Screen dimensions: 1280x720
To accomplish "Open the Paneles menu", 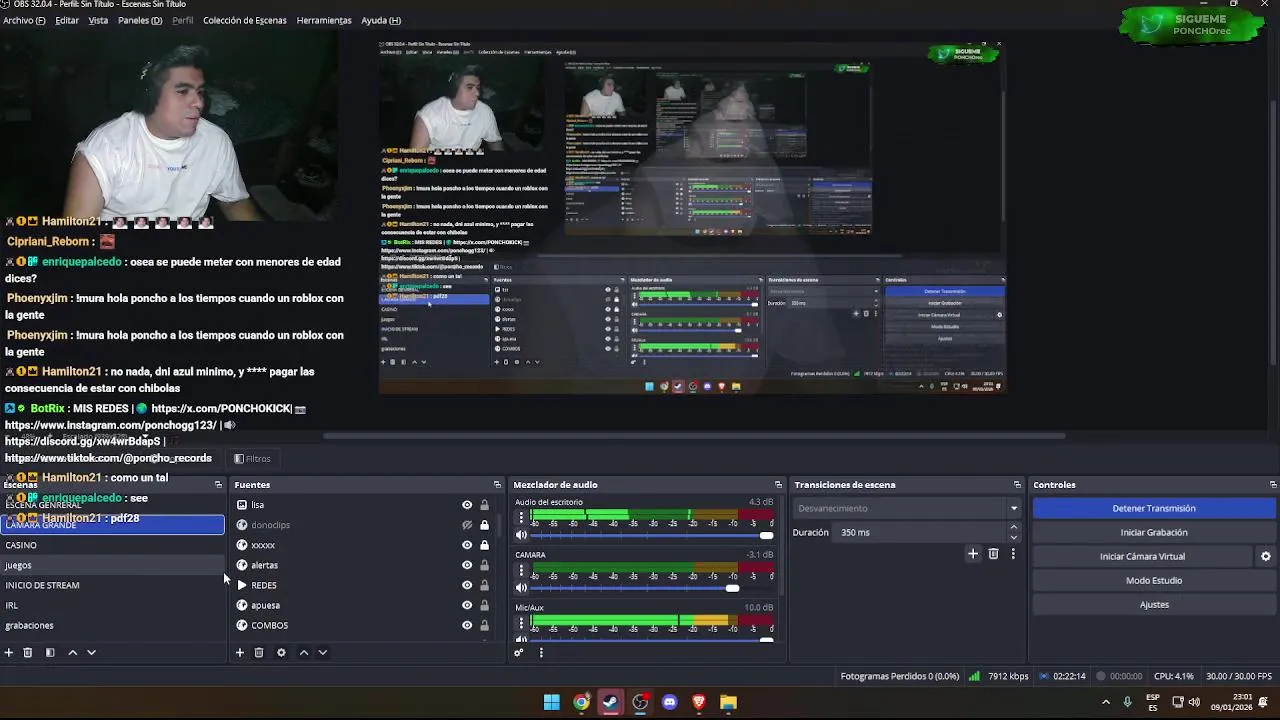I will (x=140, y=20).
